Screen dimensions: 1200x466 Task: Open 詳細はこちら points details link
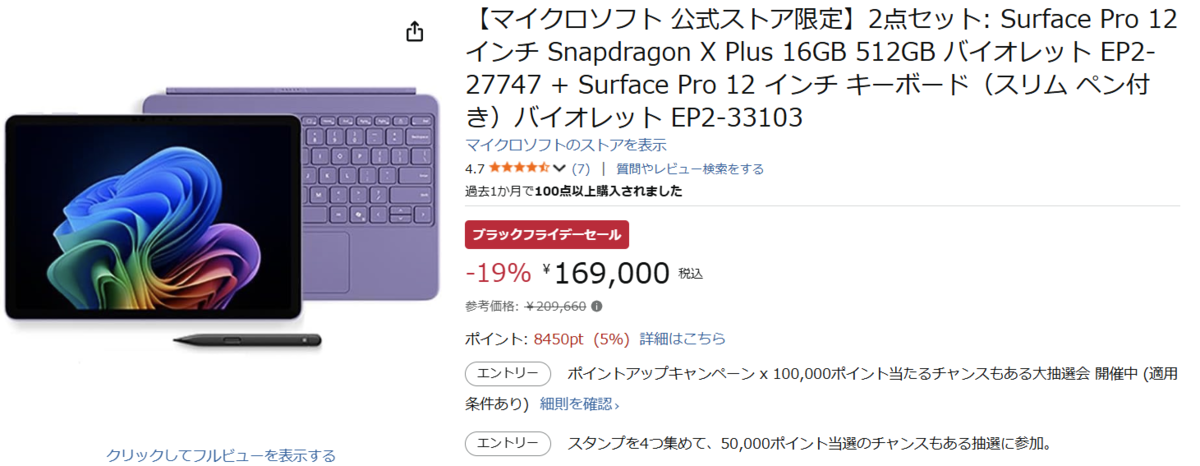tap(683, 339)
